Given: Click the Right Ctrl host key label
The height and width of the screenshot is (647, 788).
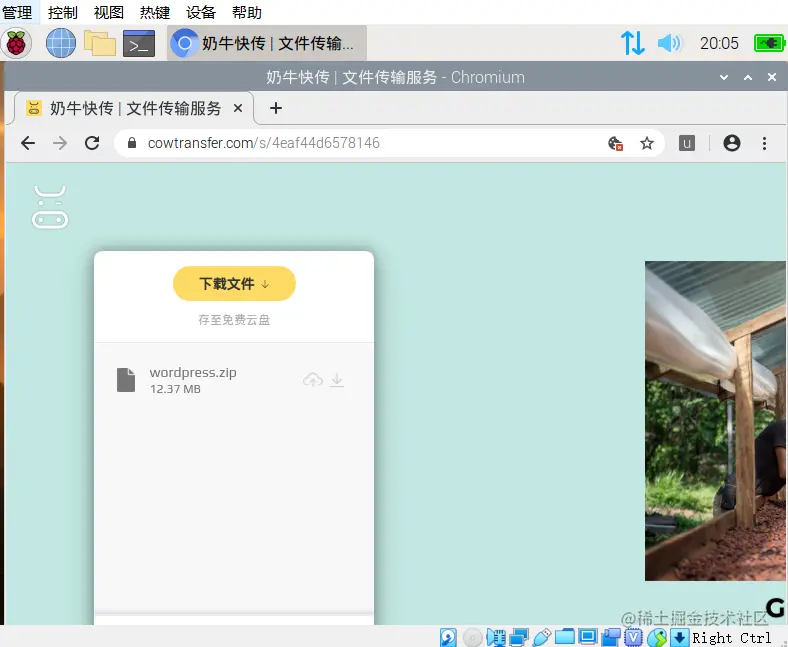Looking at the screenshot, I should pyautogui.click(x=732, y=637).
